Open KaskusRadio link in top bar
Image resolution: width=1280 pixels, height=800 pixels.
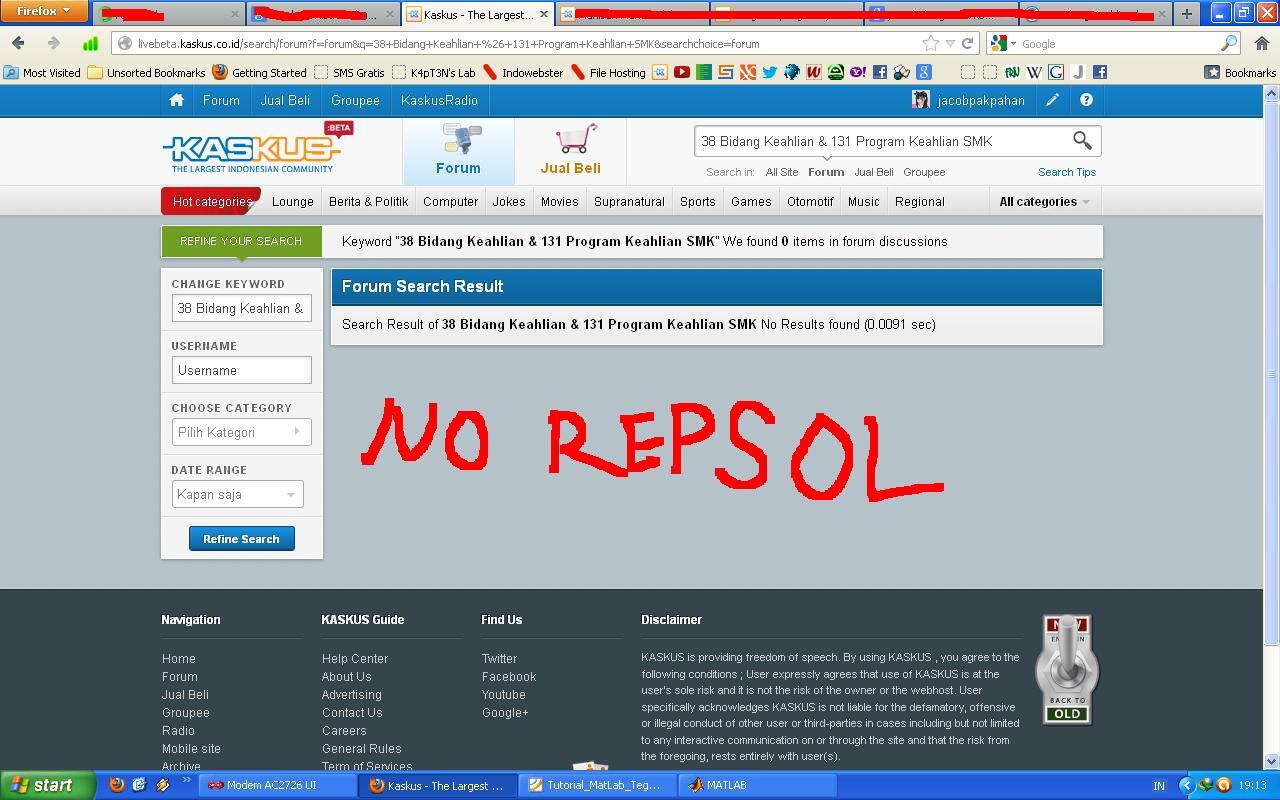pos(439,100)
